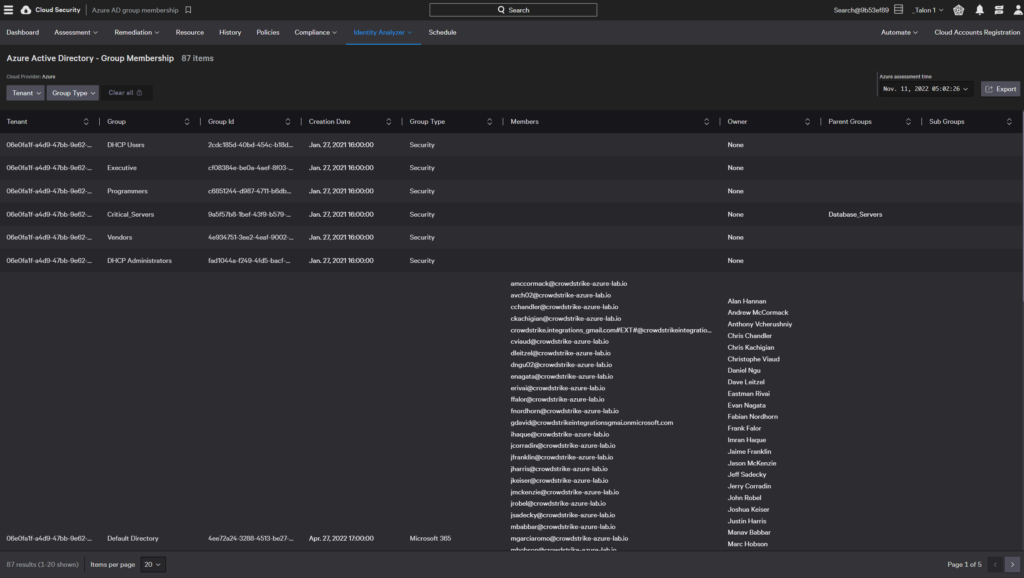Click the Cloud Security cloud logo icon

[x=25, y=10]
